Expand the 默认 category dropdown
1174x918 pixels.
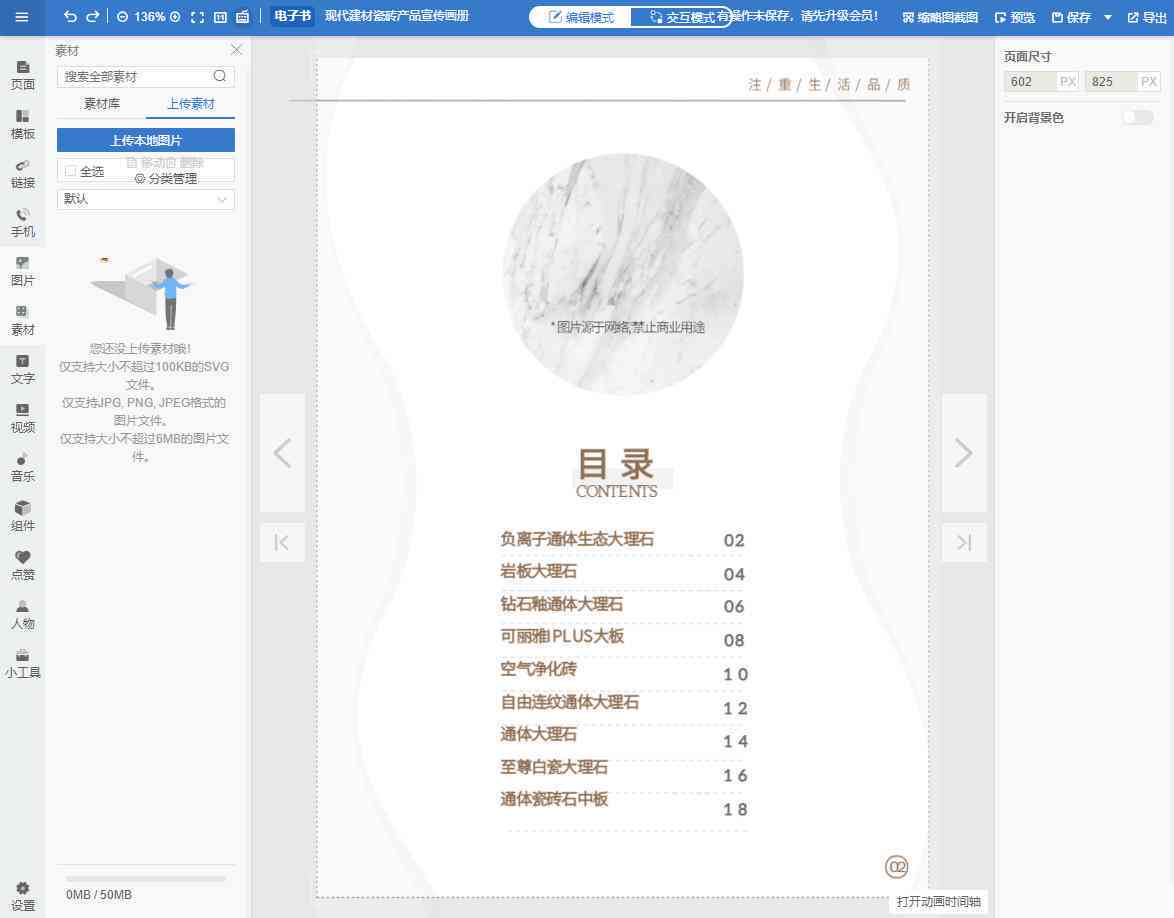pos(146,199)
